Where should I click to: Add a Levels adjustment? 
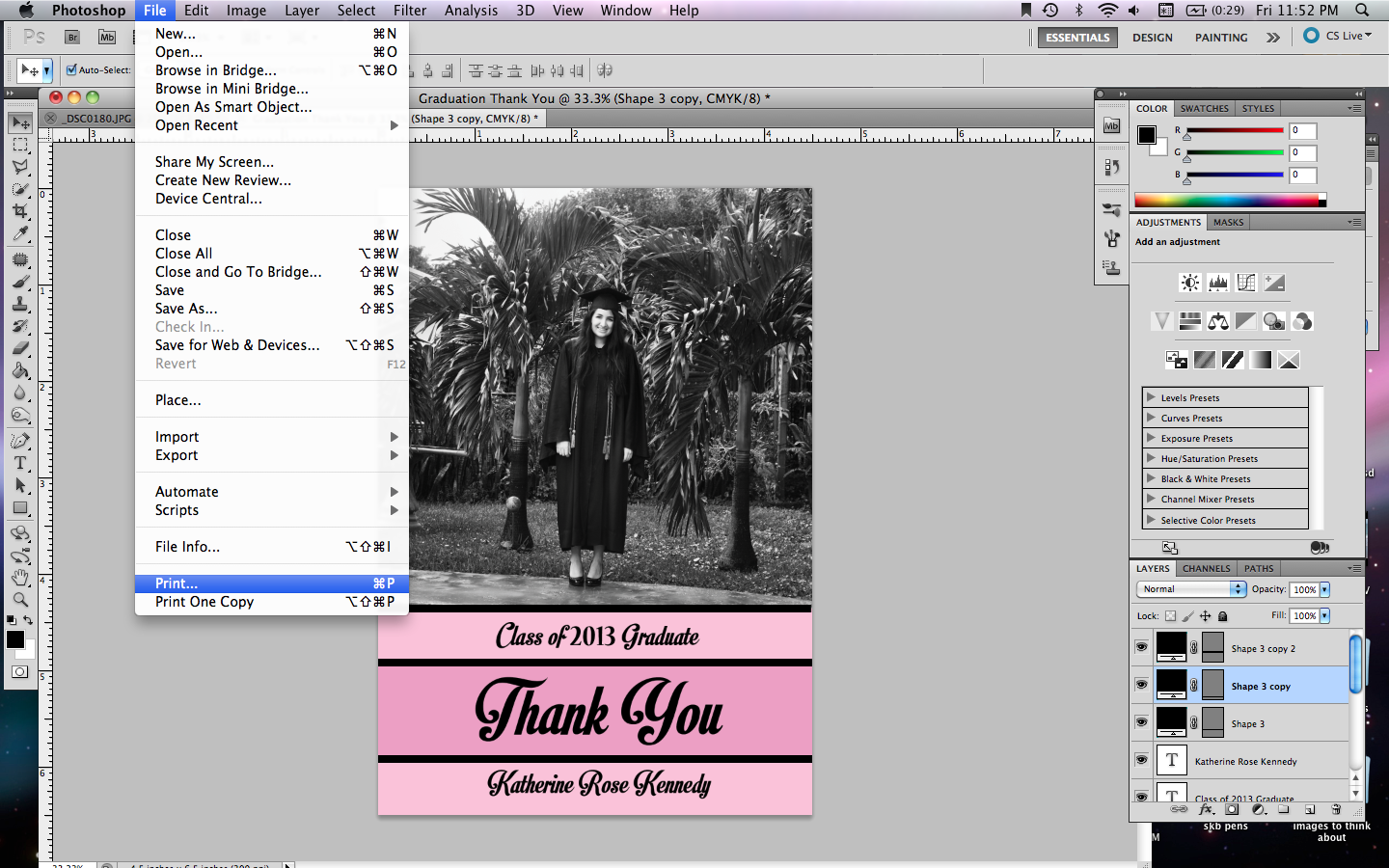1218,283
